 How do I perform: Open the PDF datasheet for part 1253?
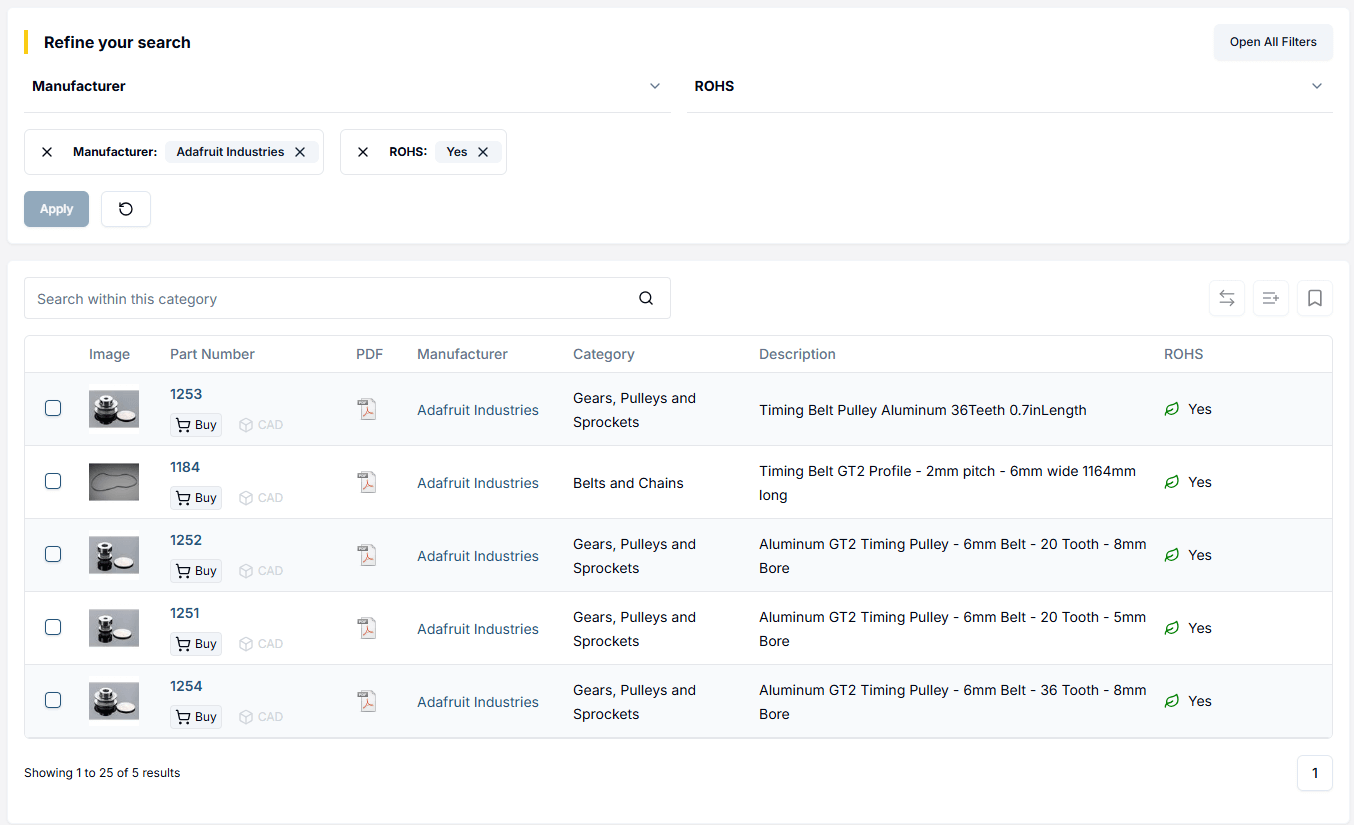click(367, 409)
